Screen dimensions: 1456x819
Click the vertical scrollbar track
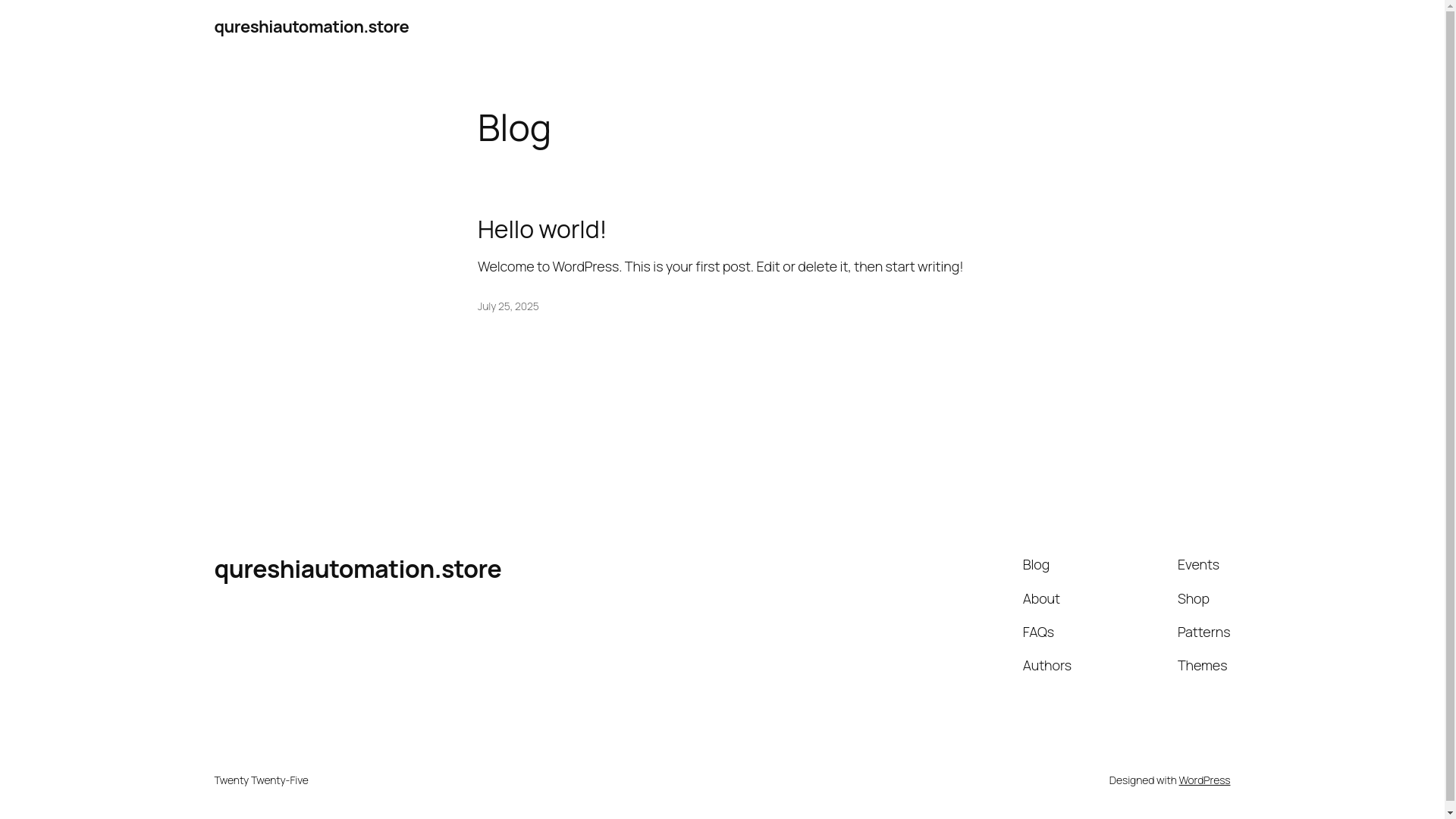click(x=1451, y=409)
